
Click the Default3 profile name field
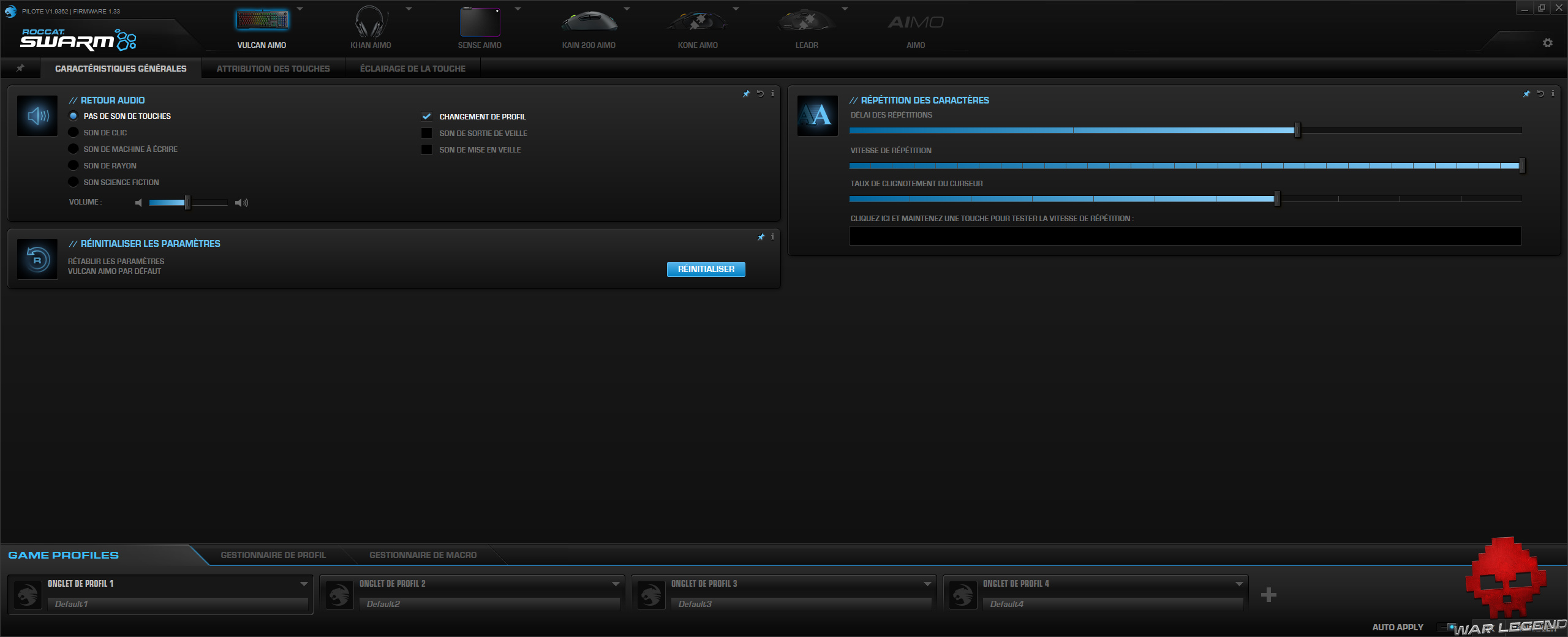click(x=801, y=604)
